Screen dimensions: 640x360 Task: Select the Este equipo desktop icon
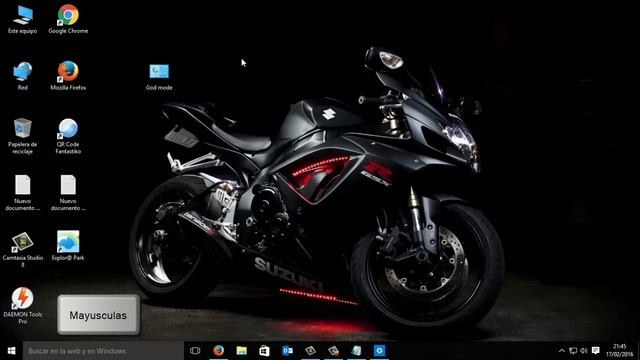tap(22, 19)
